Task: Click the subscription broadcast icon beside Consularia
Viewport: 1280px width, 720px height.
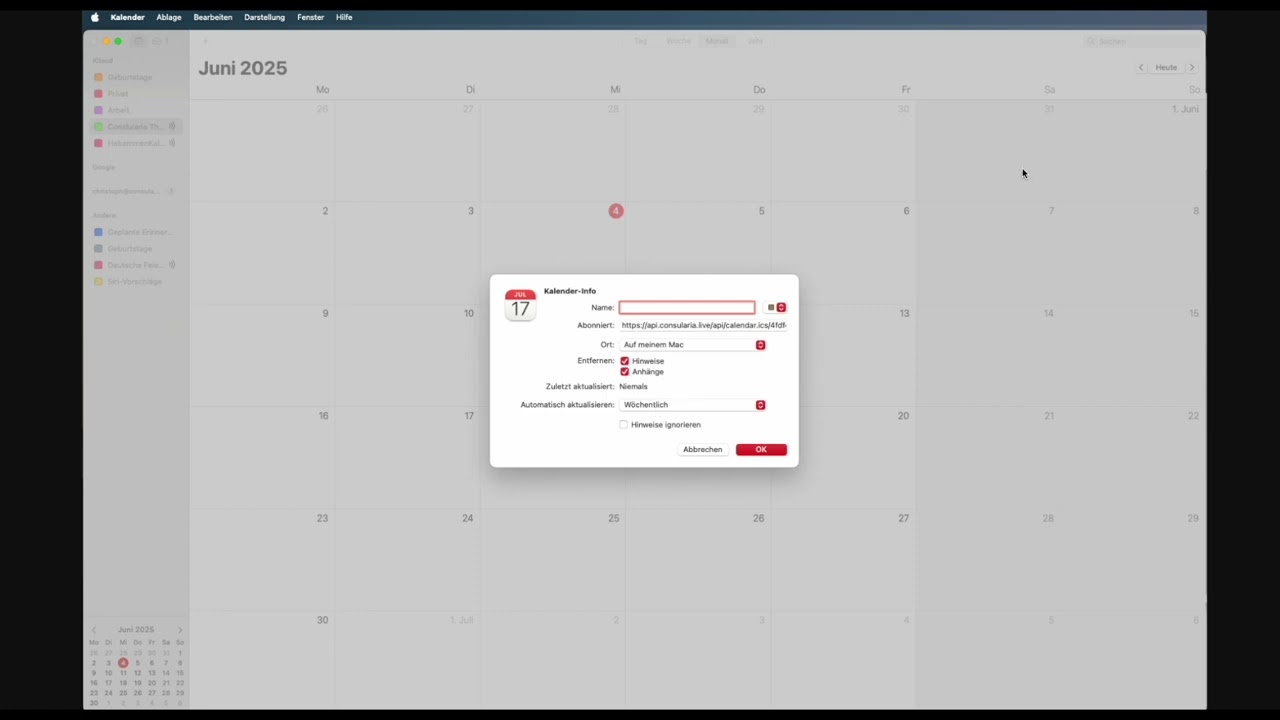Action: tap(172, 127)
